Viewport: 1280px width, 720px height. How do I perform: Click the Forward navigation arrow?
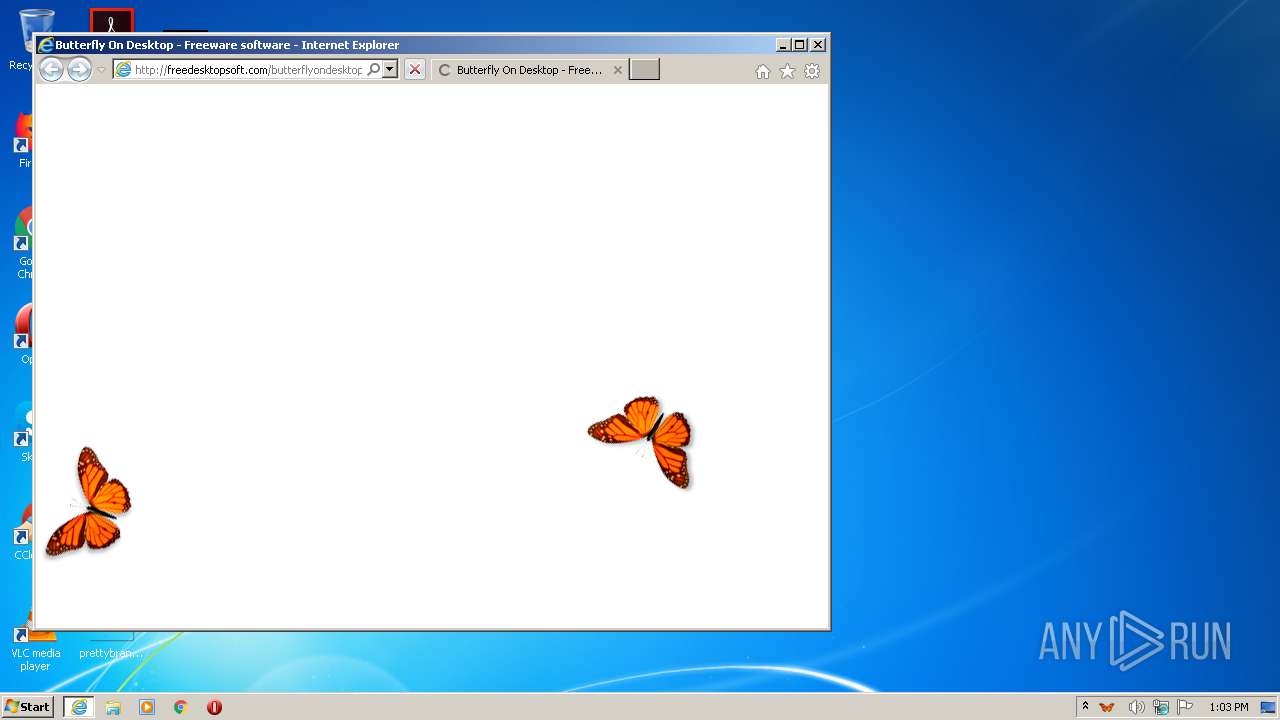click(x=79, y=69)
